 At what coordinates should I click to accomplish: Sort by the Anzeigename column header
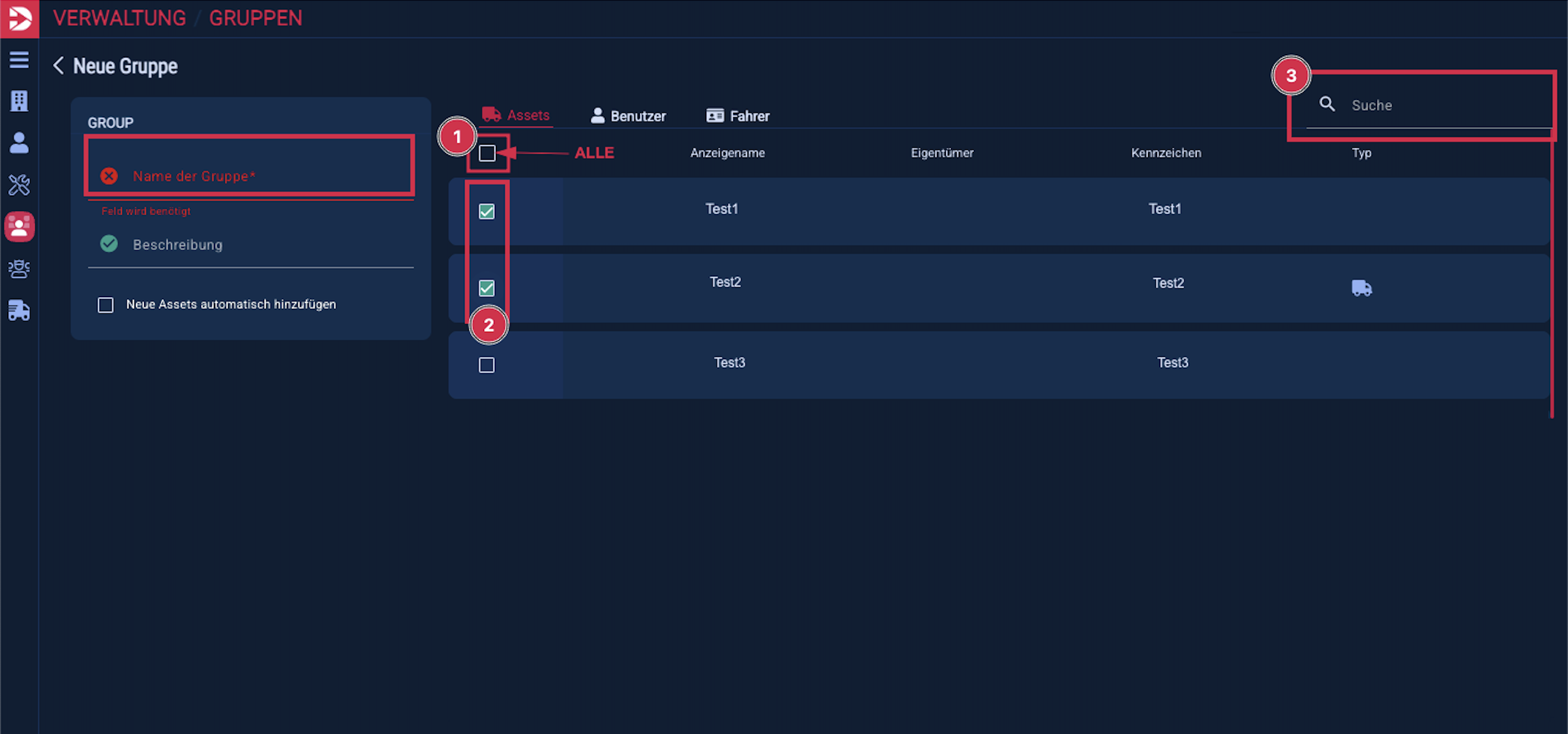[x=727, y=153]
